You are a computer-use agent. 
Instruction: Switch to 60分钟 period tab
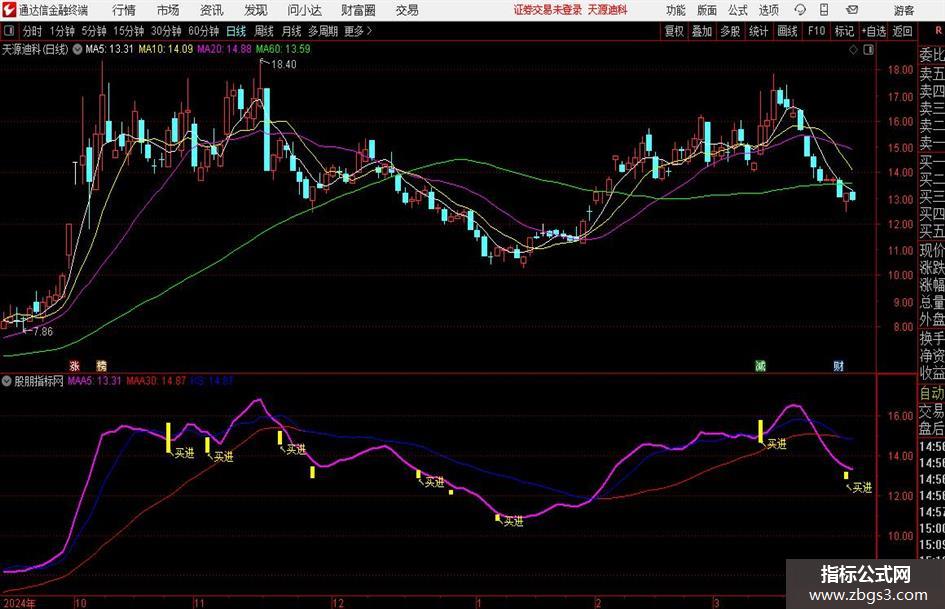(204, 31)
